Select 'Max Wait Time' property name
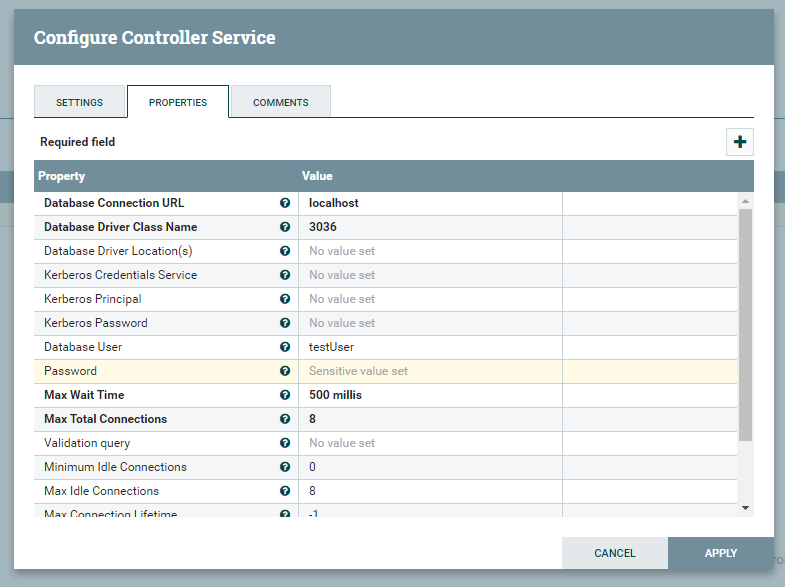785x587 pixels. [84, 395]
